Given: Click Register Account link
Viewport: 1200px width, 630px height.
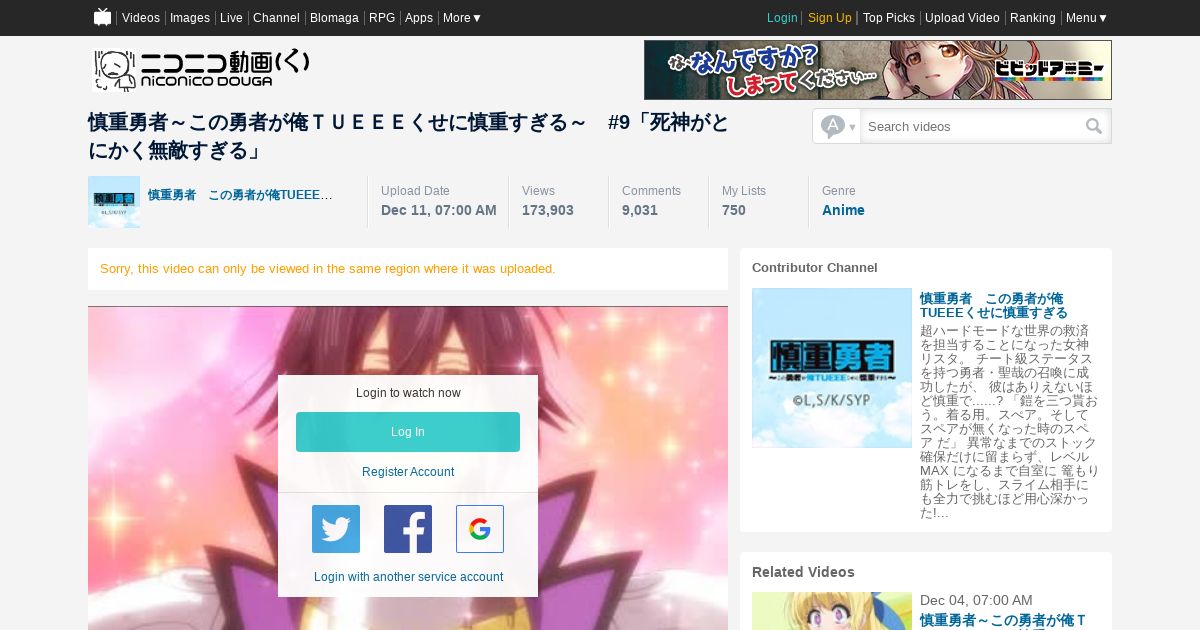Looking at the screenshot, I should coord(408,472).
